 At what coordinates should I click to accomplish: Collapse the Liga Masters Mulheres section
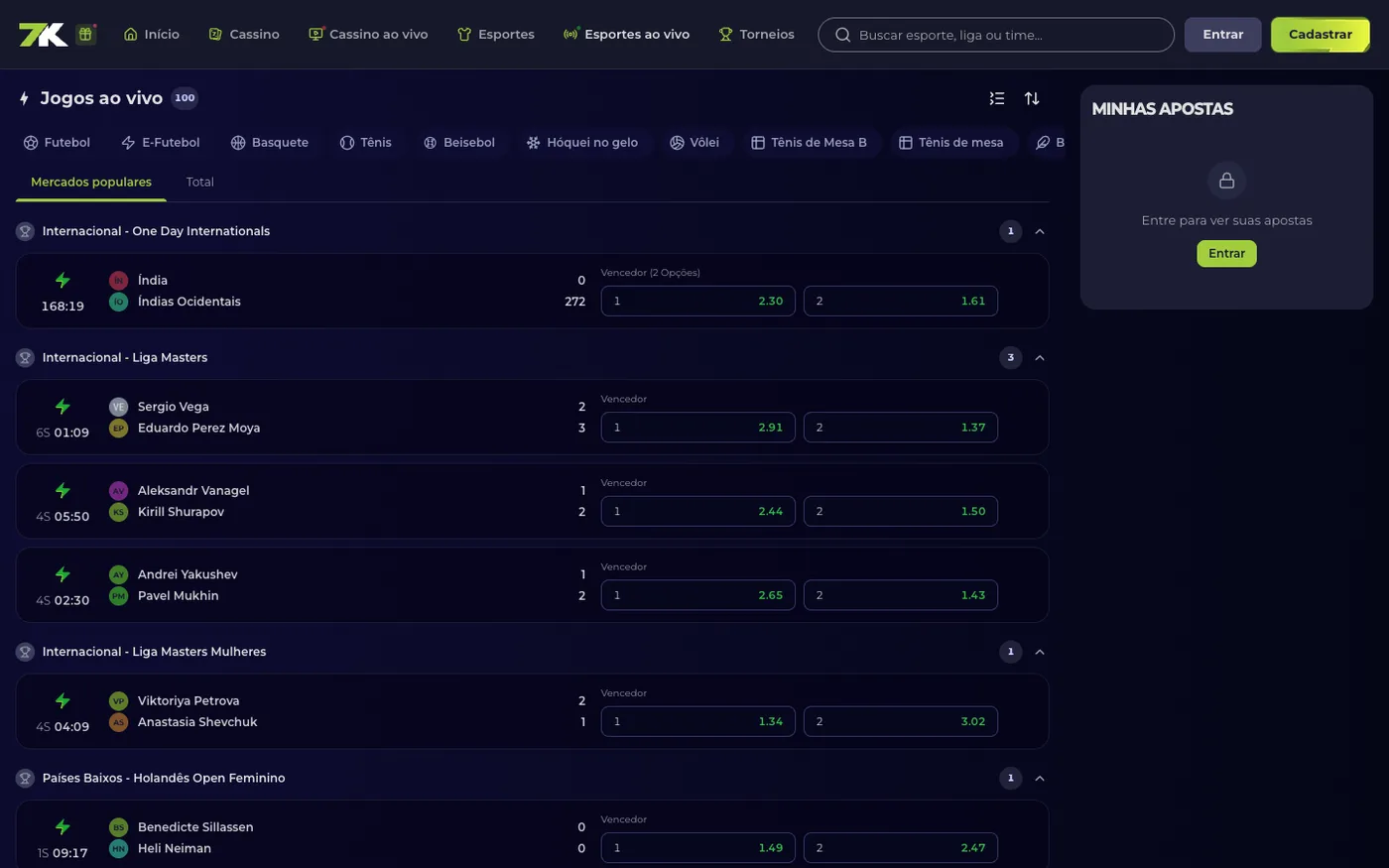1040,652
